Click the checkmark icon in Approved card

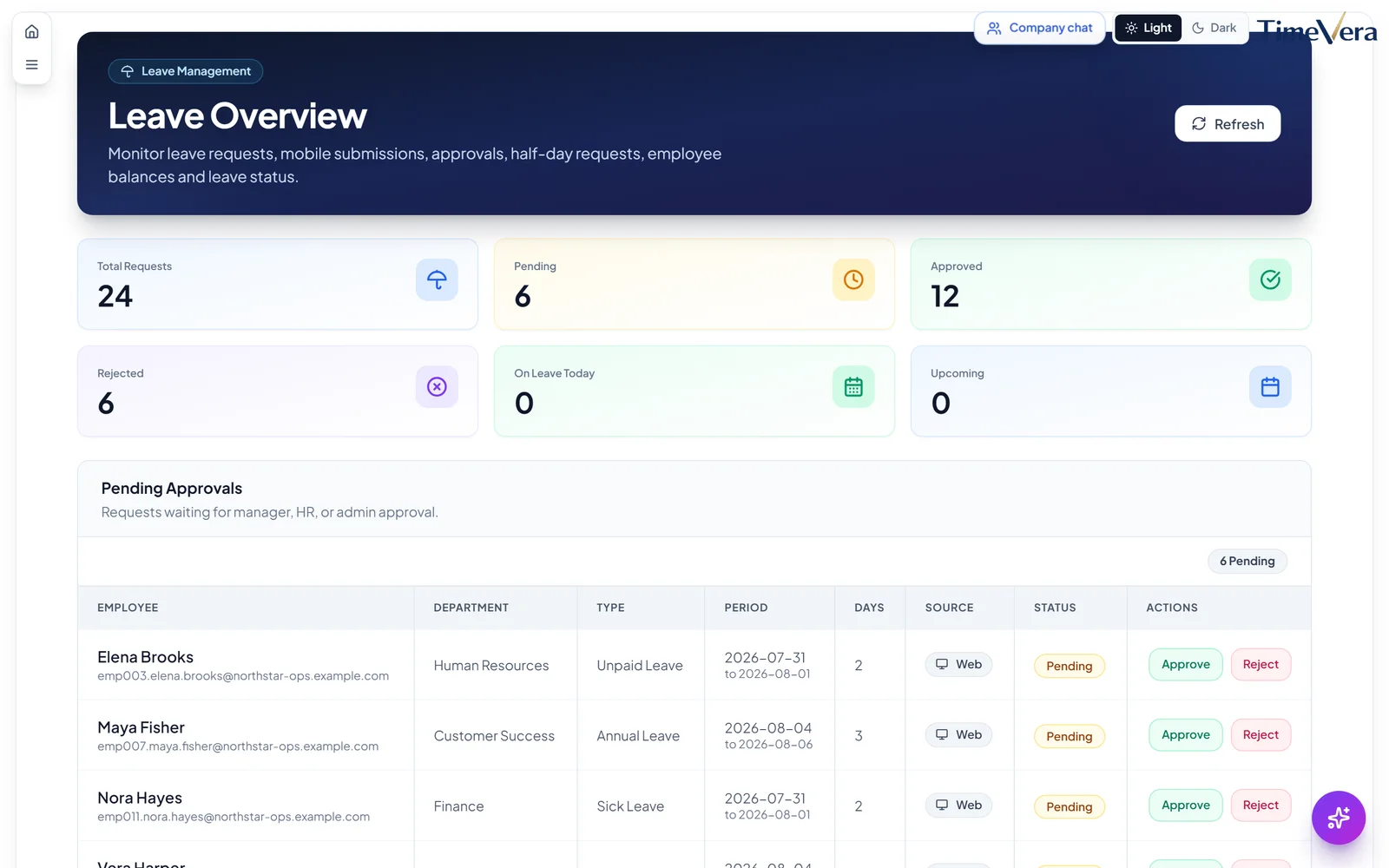(1270, 279)
